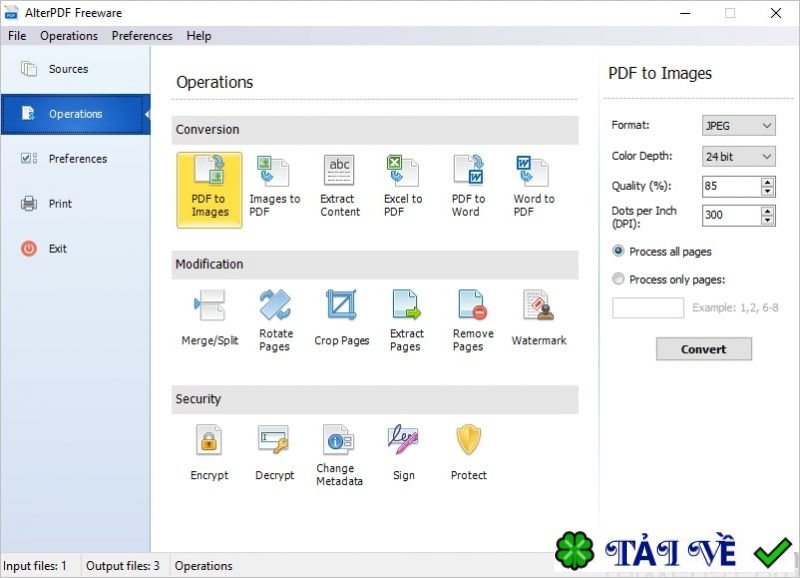Click the Quality (%) input field

pyautogui.click(x=732, y=186)
